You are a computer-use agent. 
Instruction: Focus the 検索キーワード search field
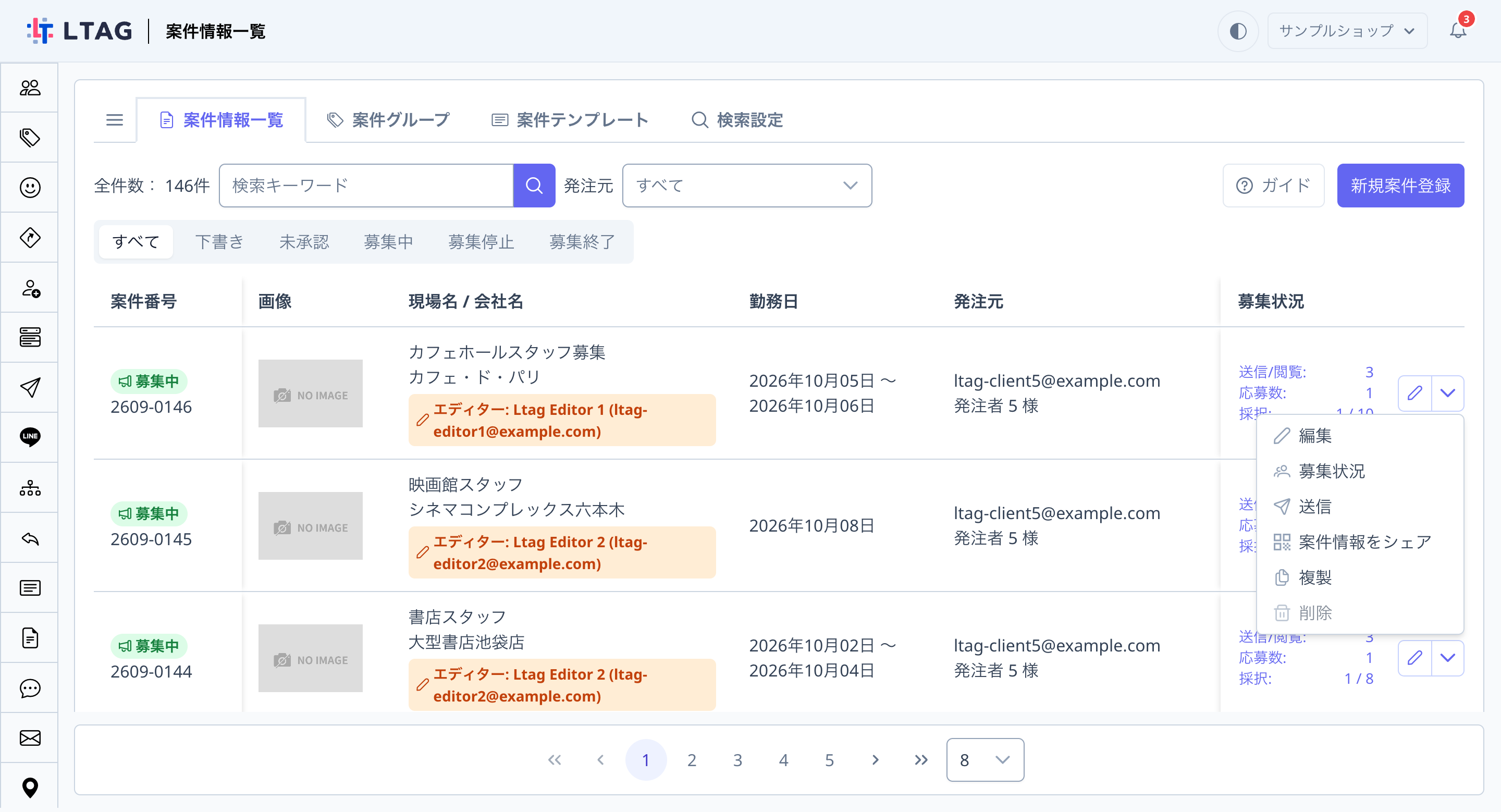click(366, 185)
